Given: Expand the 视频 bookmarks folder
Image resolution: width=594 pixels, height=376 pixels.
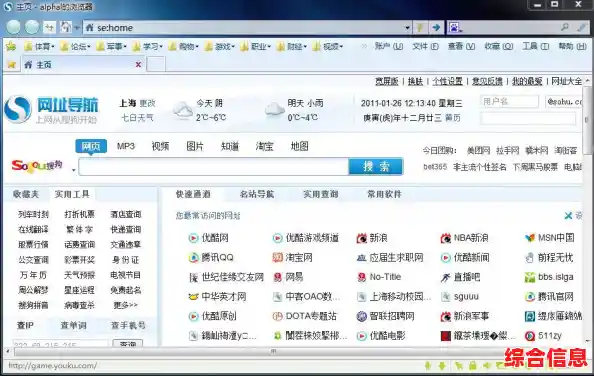Looking at the screenshot, I should pos(327,47).
